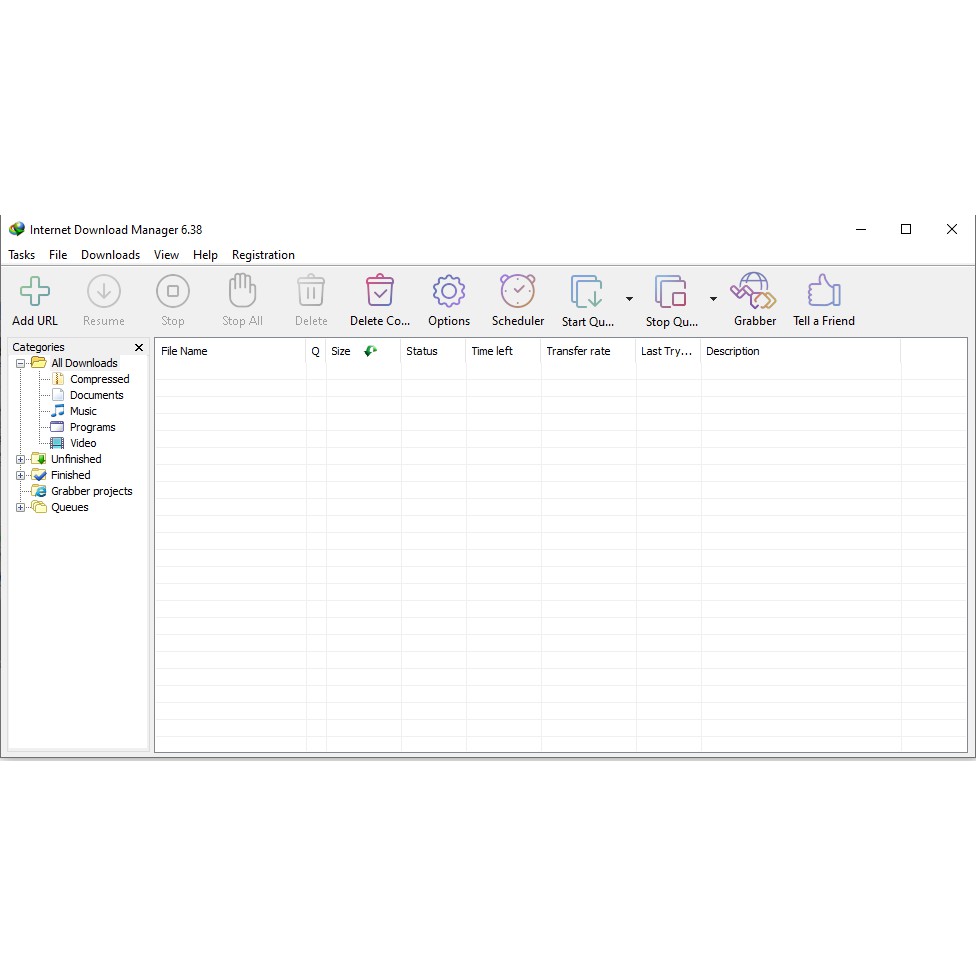Open Options gear icon
This screenshot has width=976, height=976.
(449, 291)
